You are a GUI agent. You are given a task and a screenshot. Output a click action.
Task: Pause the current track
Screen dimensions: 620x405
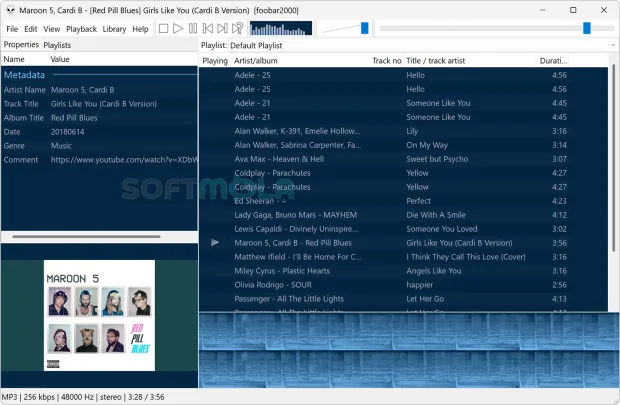[193, 28]
